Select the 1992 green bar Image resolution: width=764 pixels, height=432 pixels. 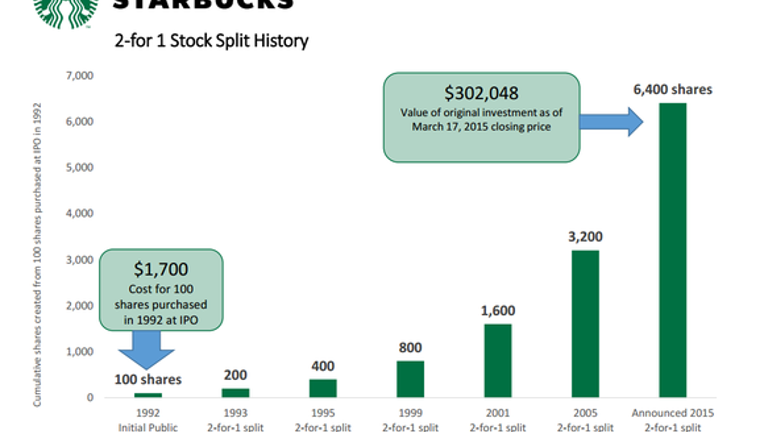[x=148, y=395]
